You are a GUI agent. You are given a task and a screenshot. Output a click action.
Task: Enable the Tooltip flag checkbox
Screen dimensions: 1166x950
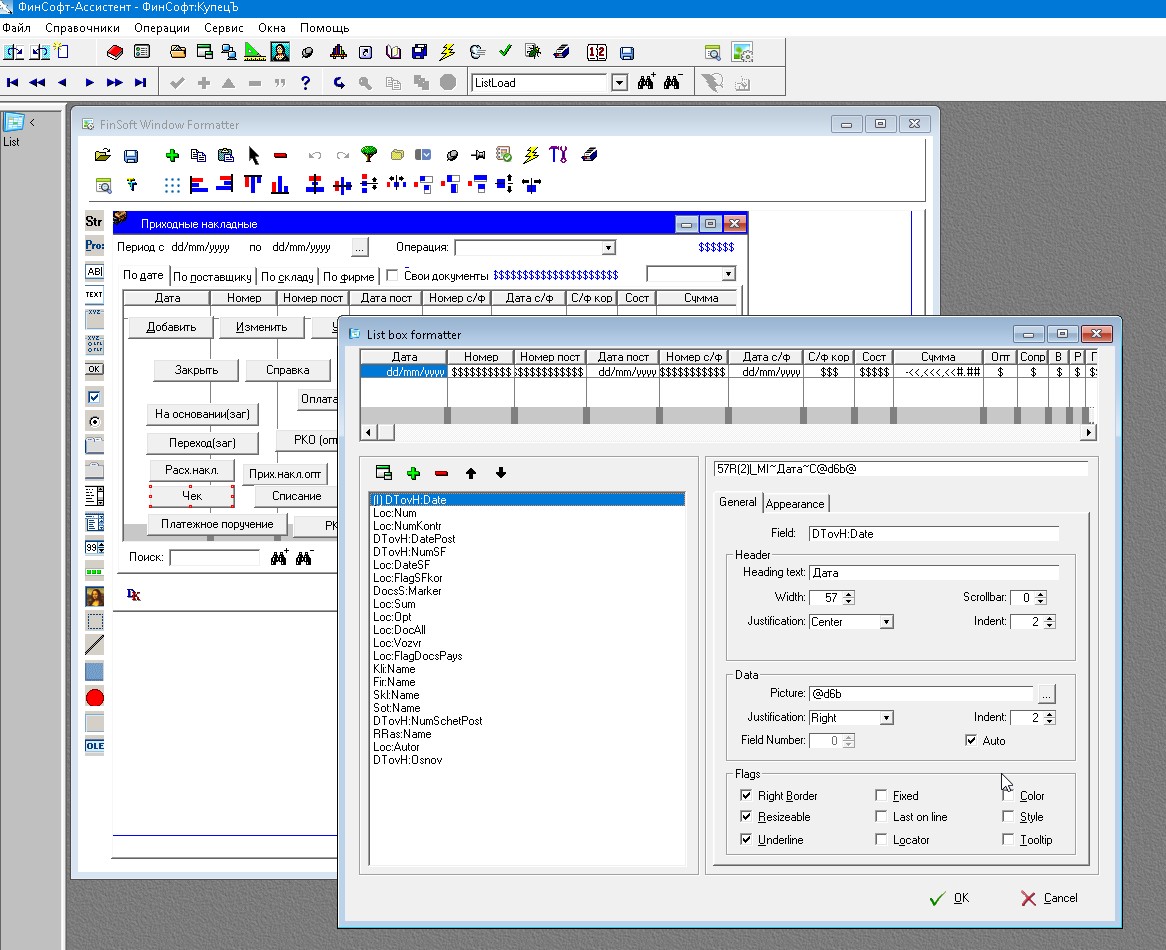click(x=1008, y=840)
